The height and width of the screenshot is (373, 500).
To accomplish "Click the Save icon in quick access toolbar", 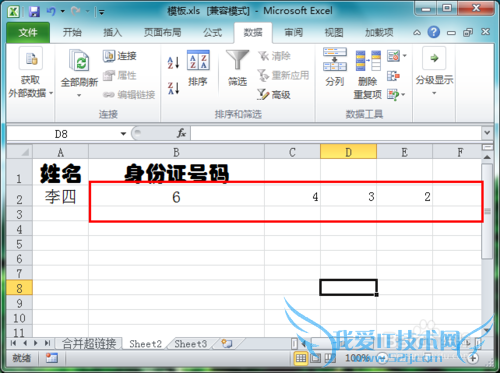I will [x=34, y=12].
